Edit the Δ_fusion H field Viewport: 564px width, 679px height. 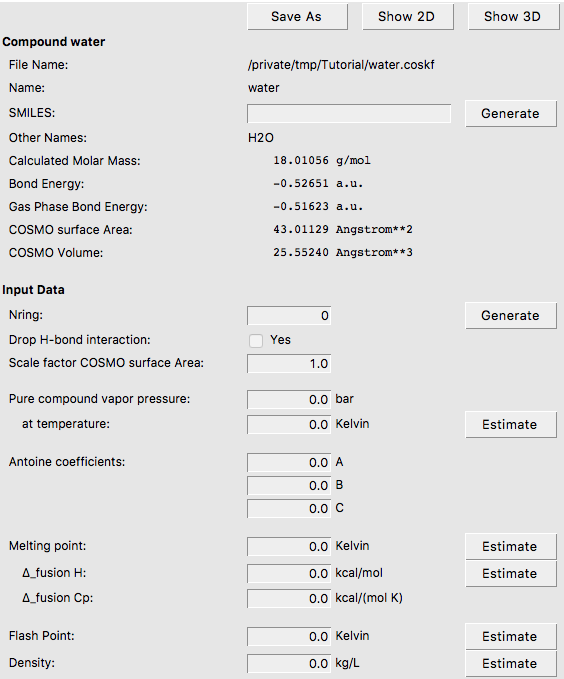click(x=289, y=574)
